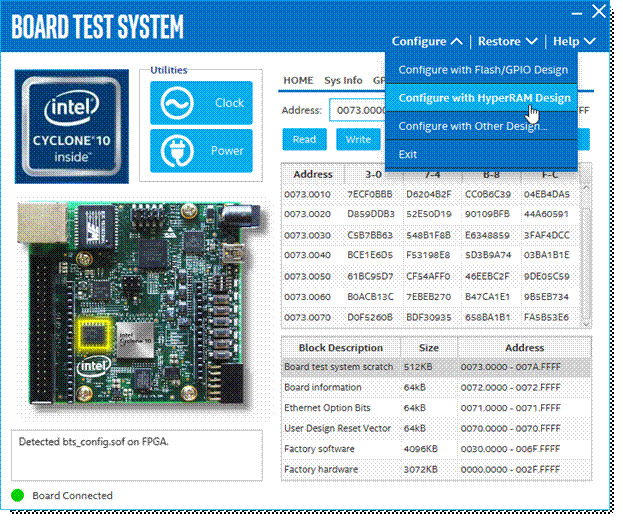Collapse the Configure menu chevron
Screen dimensions: 623x523
tap(457, 41)
